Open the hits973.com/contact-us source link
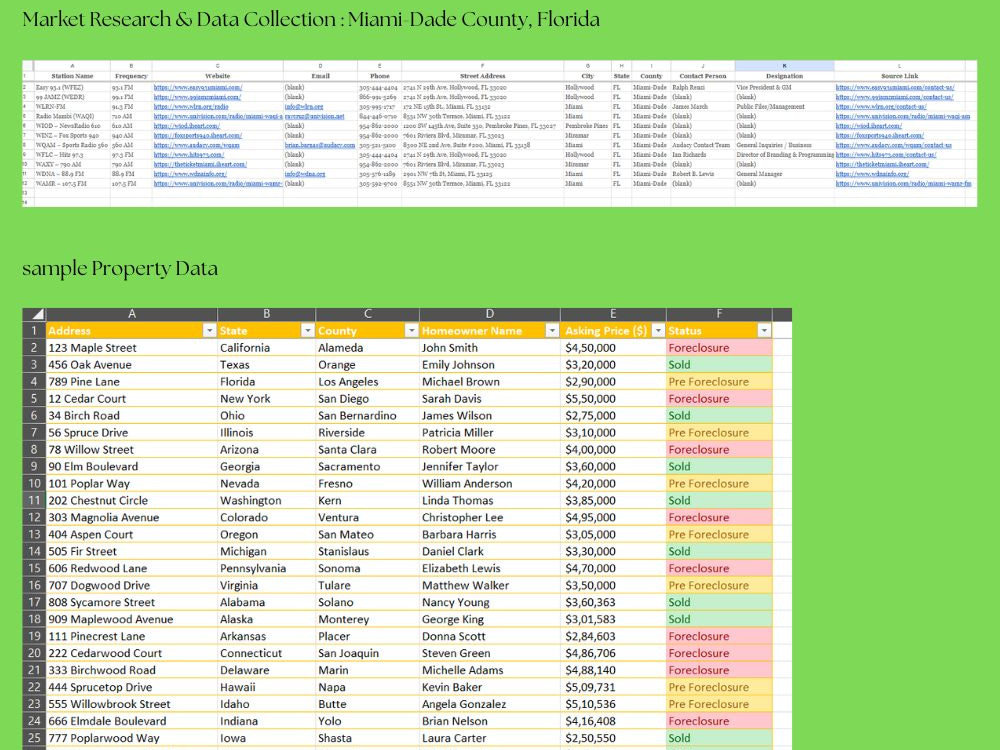The height and width of the screenshot is (750, 1000). 886,154
